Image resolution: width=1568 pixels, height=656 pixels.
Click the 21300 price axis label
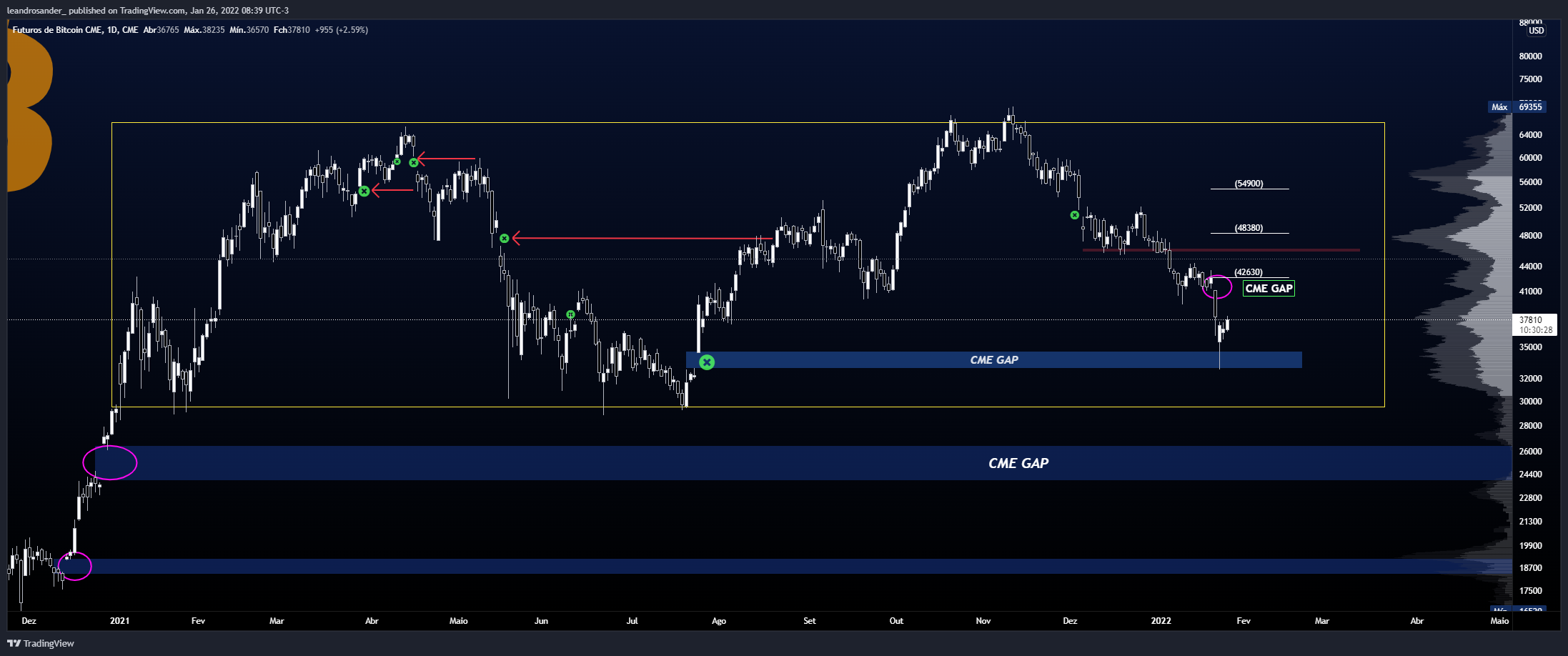pyautogui.click(x=1530, y=522)
